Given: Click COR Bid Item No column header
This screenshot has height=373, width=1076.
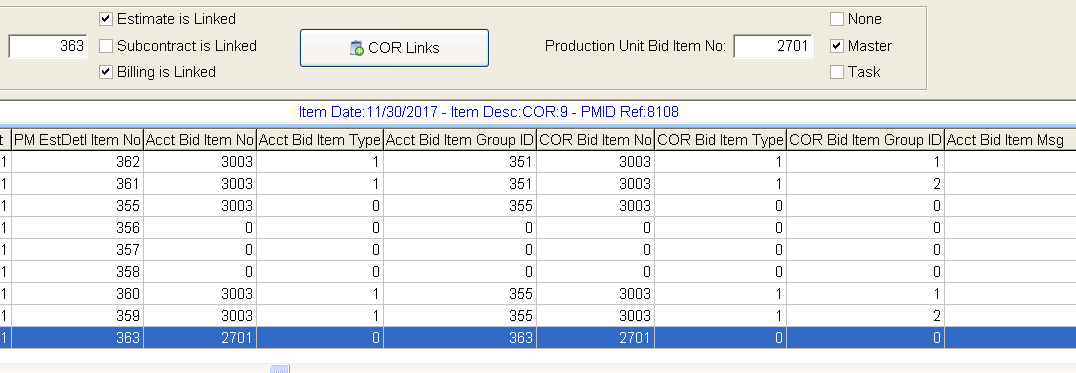Looking at the screenshot, I should coord(596,141).
